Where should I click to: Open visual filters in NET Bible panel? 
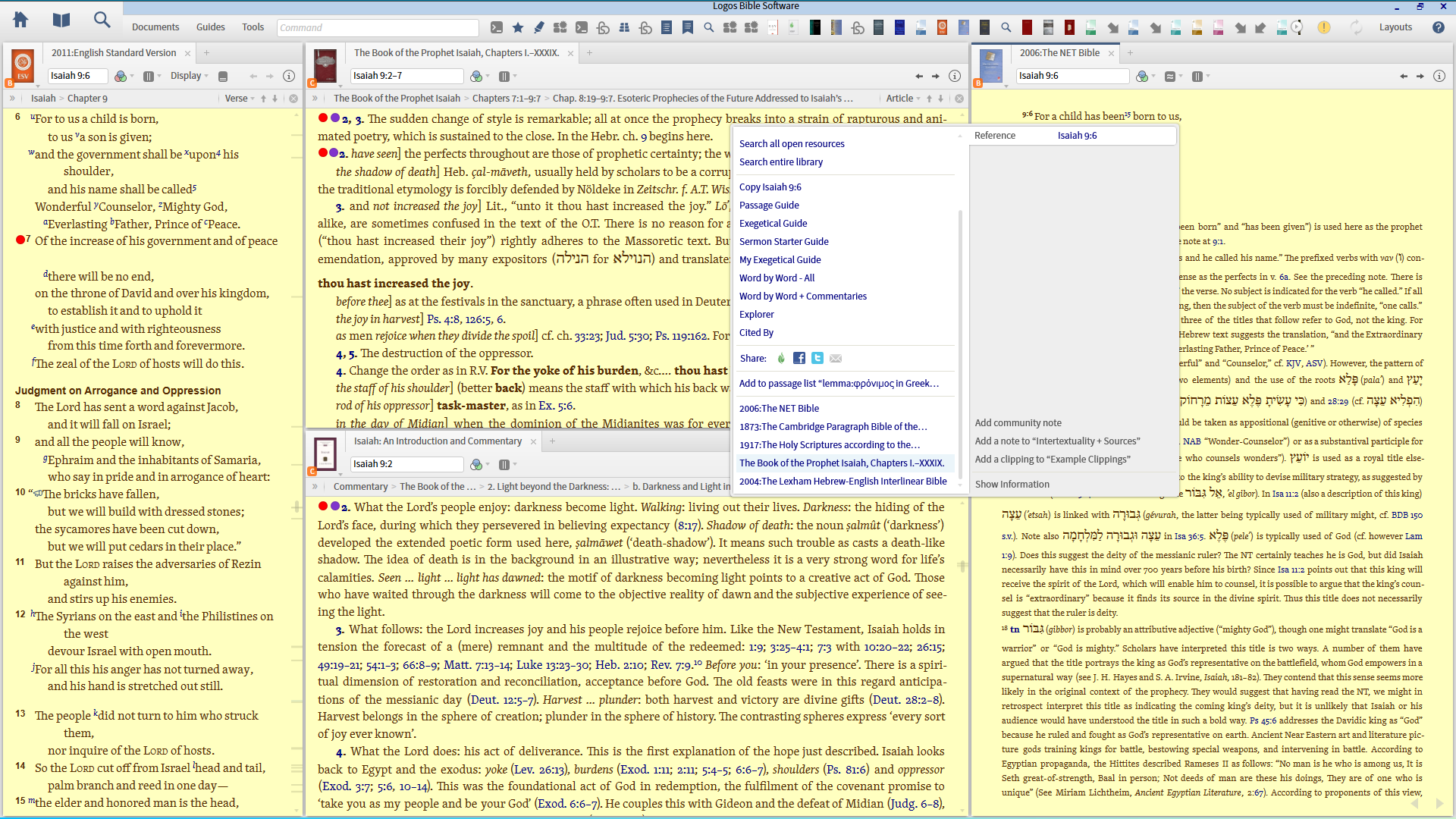point(1142,76)
